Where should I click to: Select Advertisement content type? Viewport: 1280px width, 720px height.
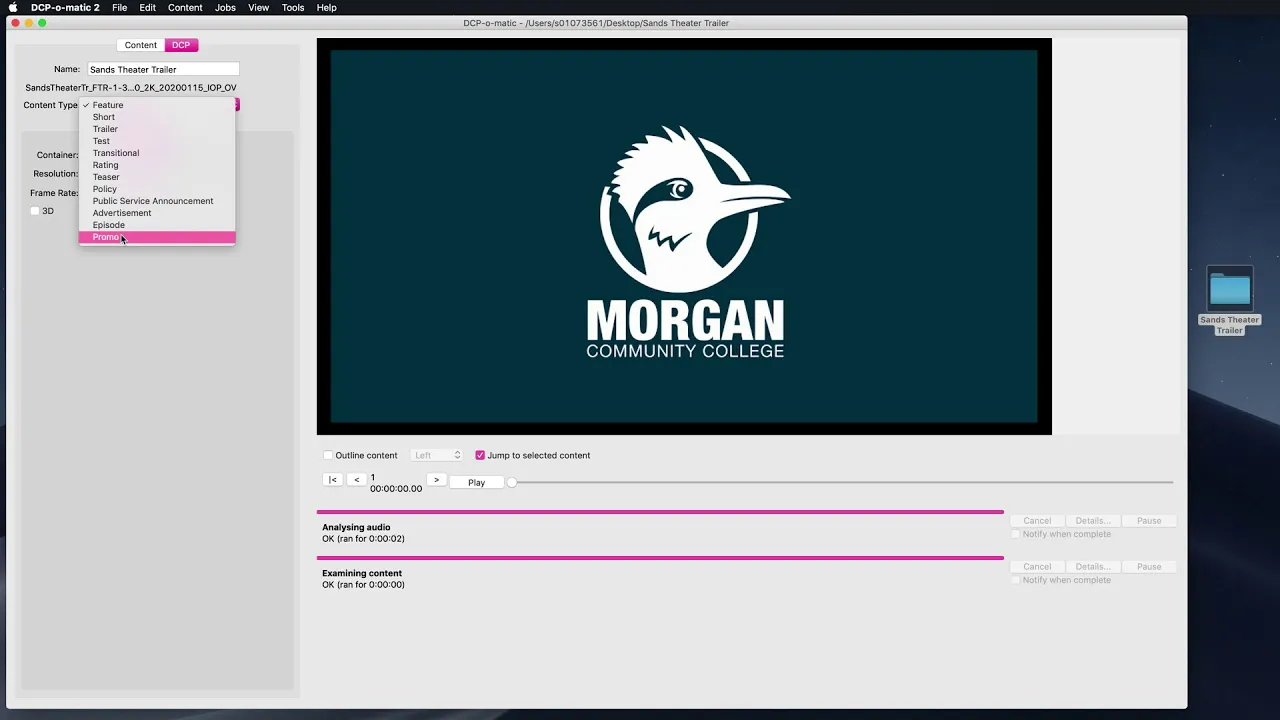[157, 213]
